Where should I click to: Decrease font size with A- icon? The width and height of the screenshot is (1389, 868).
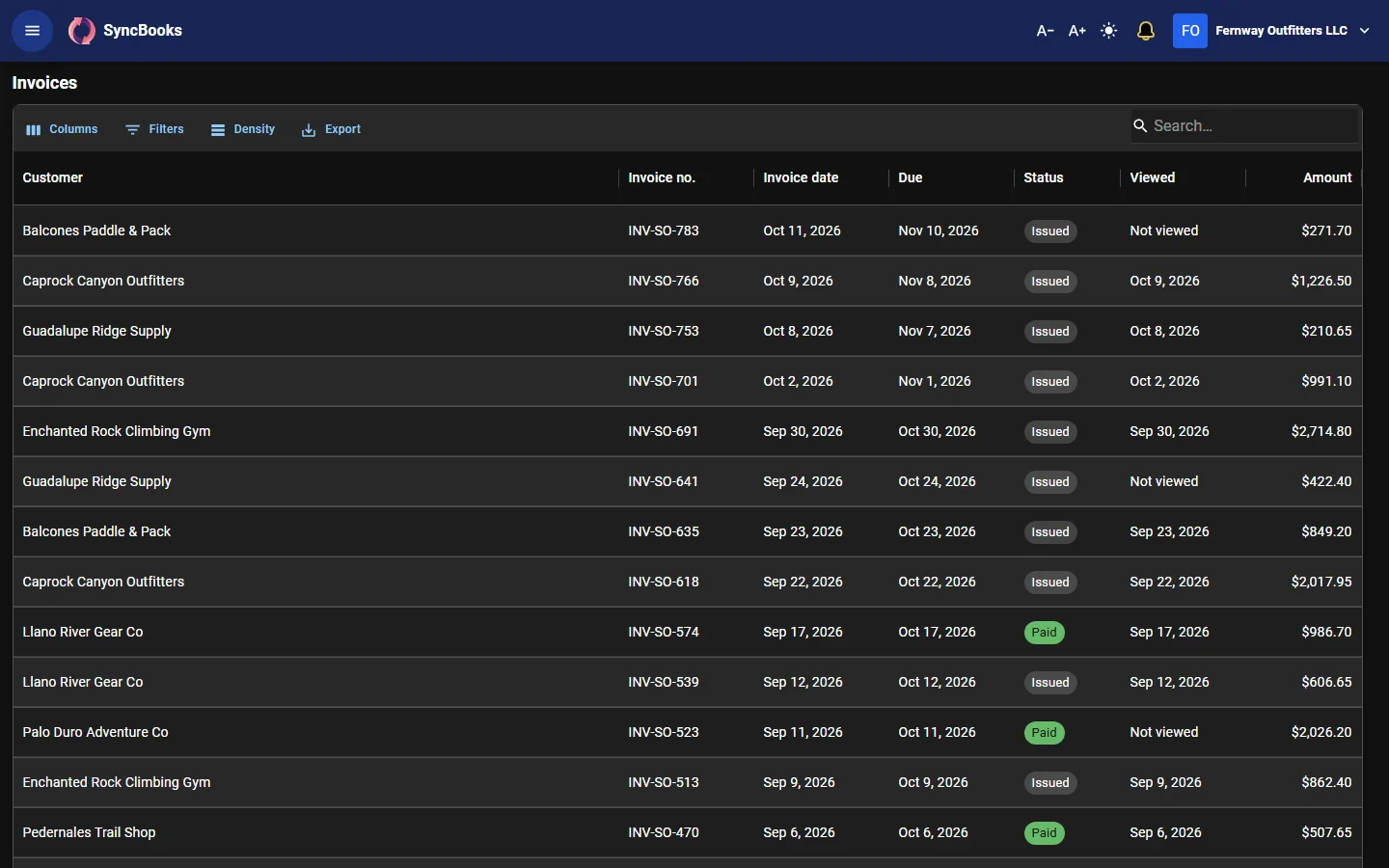[1045, 31]
